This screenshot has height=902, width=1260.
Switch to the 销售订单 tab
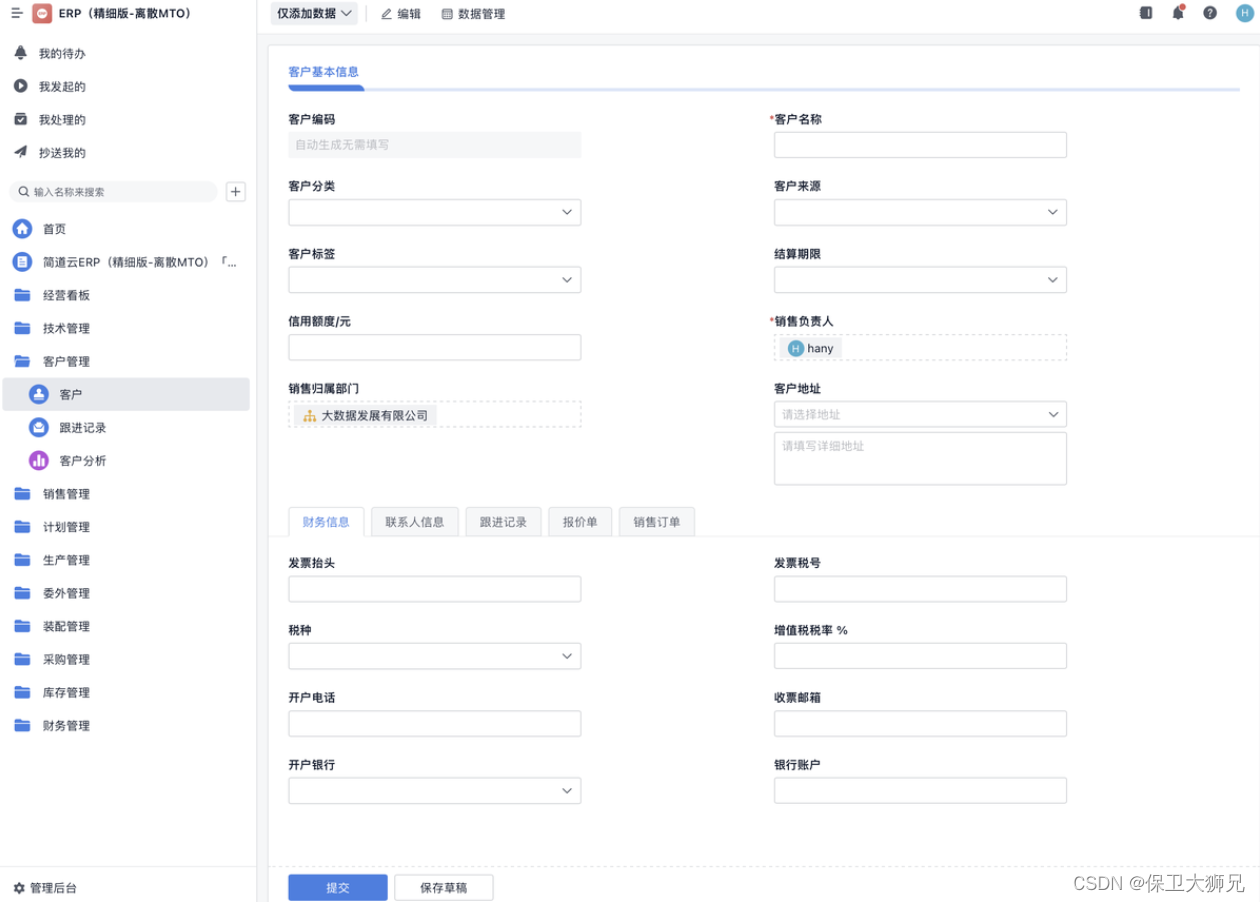[x=657, y=522]
